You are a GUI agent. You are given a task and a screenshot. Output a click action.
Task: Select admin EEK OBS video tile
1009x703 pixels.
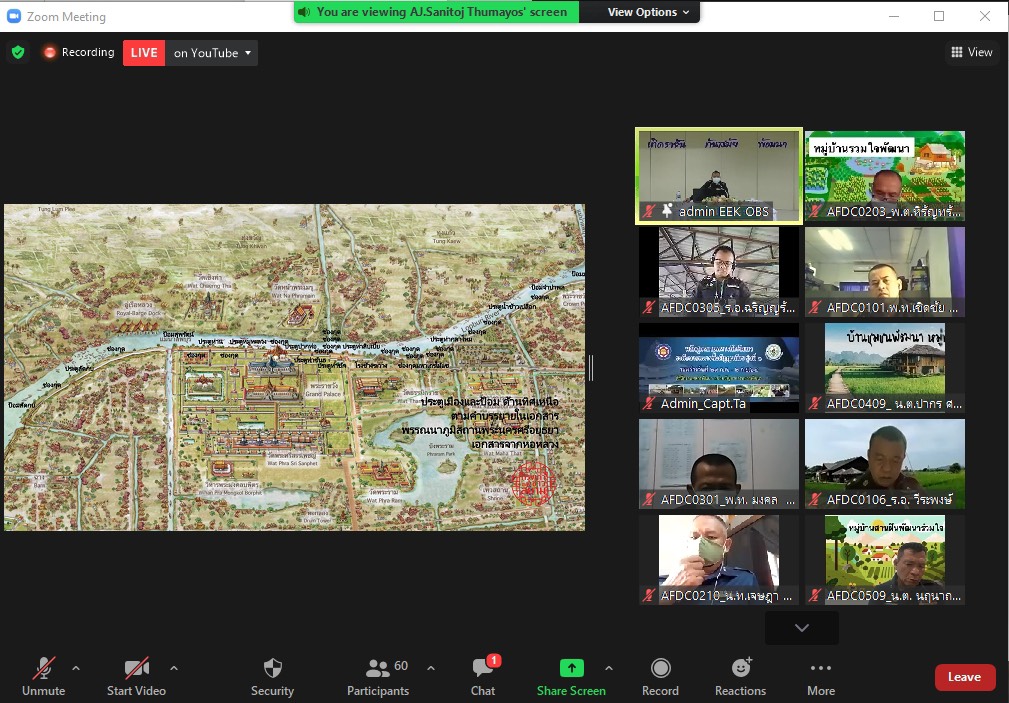point(719,176)
